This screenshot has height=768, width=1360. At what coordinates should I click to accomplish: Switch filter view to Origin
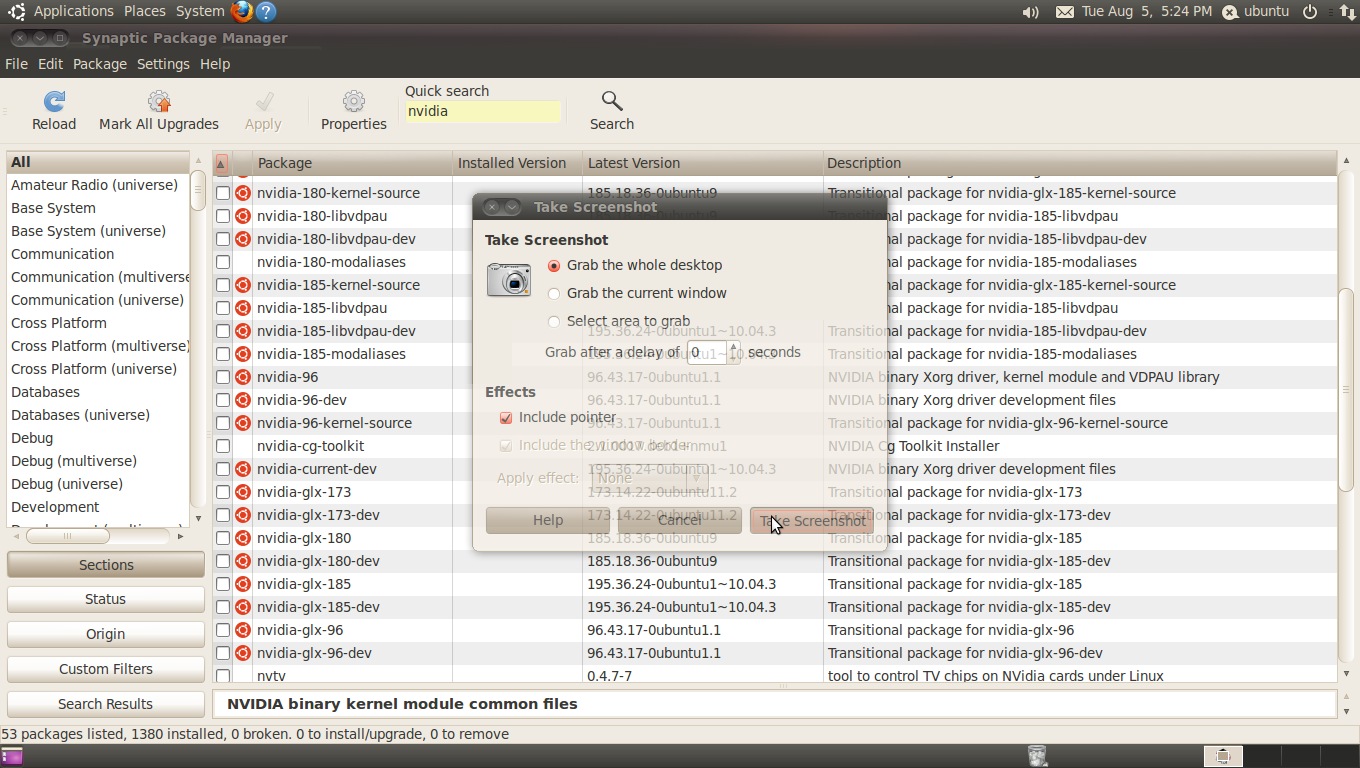[106, 634]
